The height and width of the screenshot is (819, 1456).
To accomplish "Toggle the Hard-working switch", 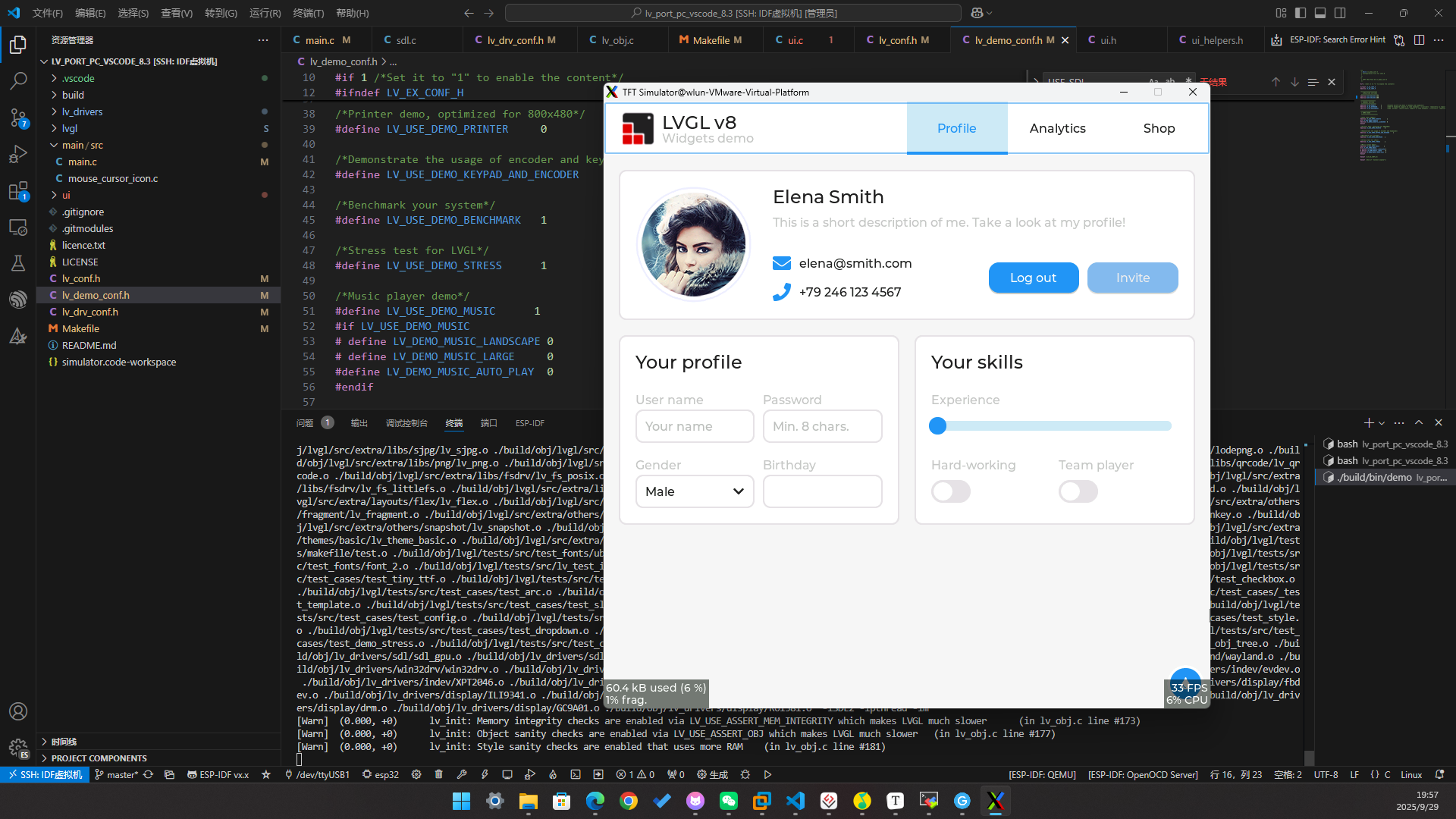I will click(x=951, y=491).
